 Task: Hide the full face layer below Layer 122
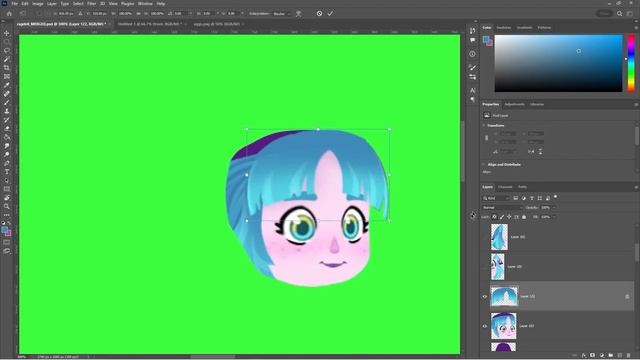click(485, 326)
